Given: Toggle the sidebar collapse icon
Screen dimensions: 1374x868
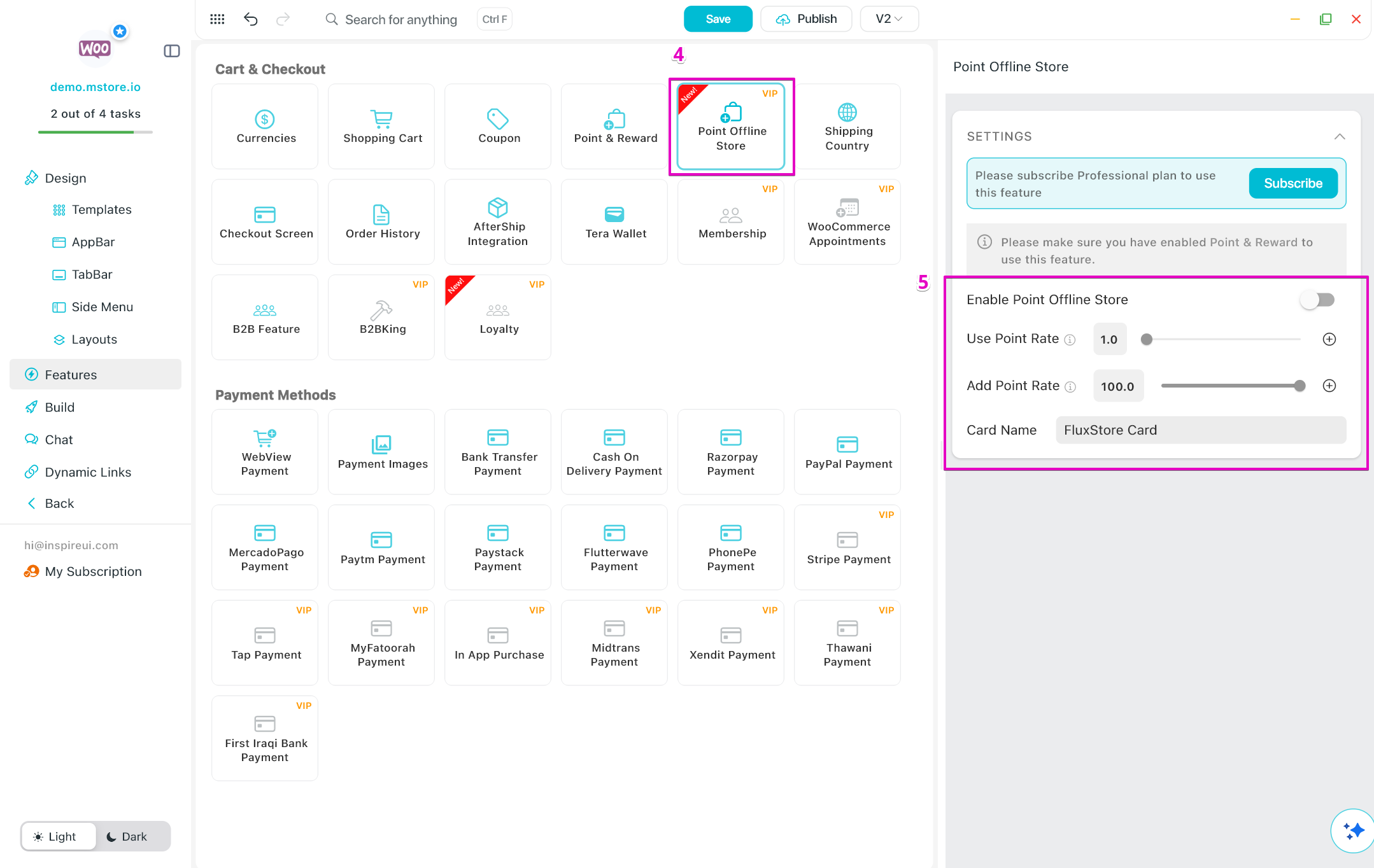Looking at the screenshot, I should (172, 51).
